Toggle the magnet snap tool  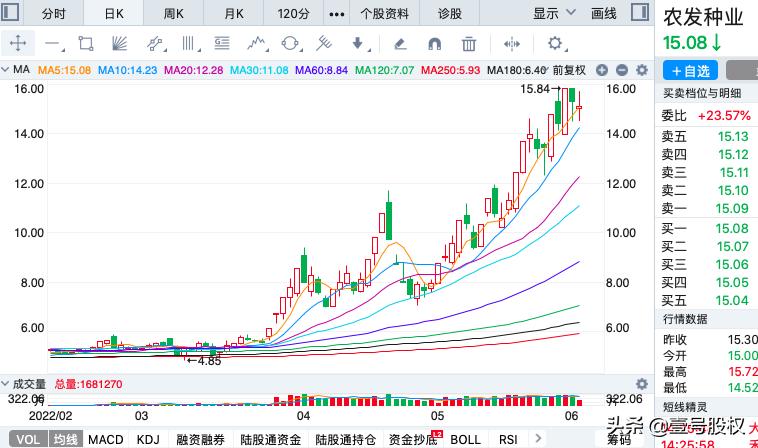tap(435, 44)
